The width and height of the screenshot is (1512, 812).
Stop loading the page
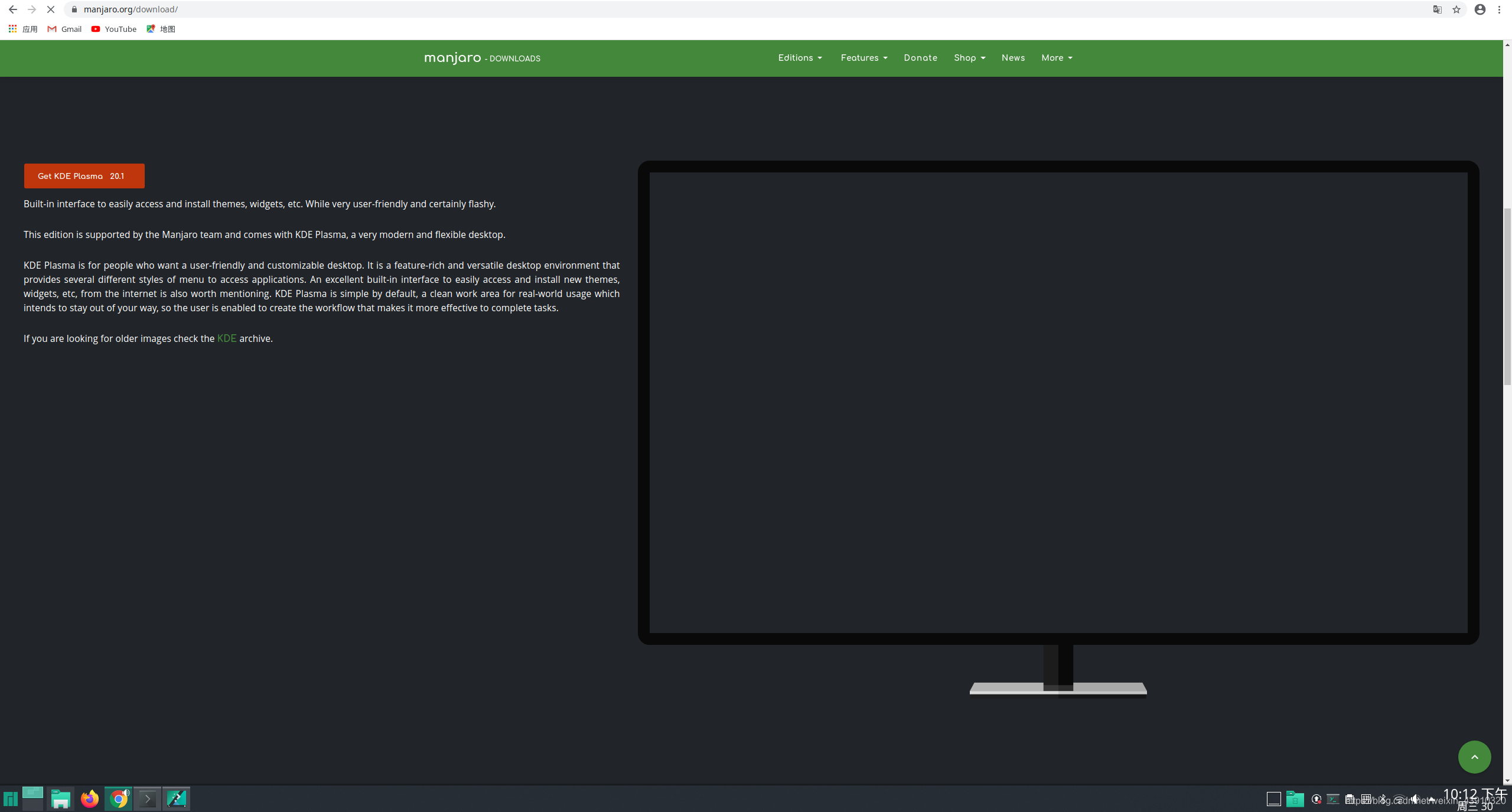(x=51, y=9)
